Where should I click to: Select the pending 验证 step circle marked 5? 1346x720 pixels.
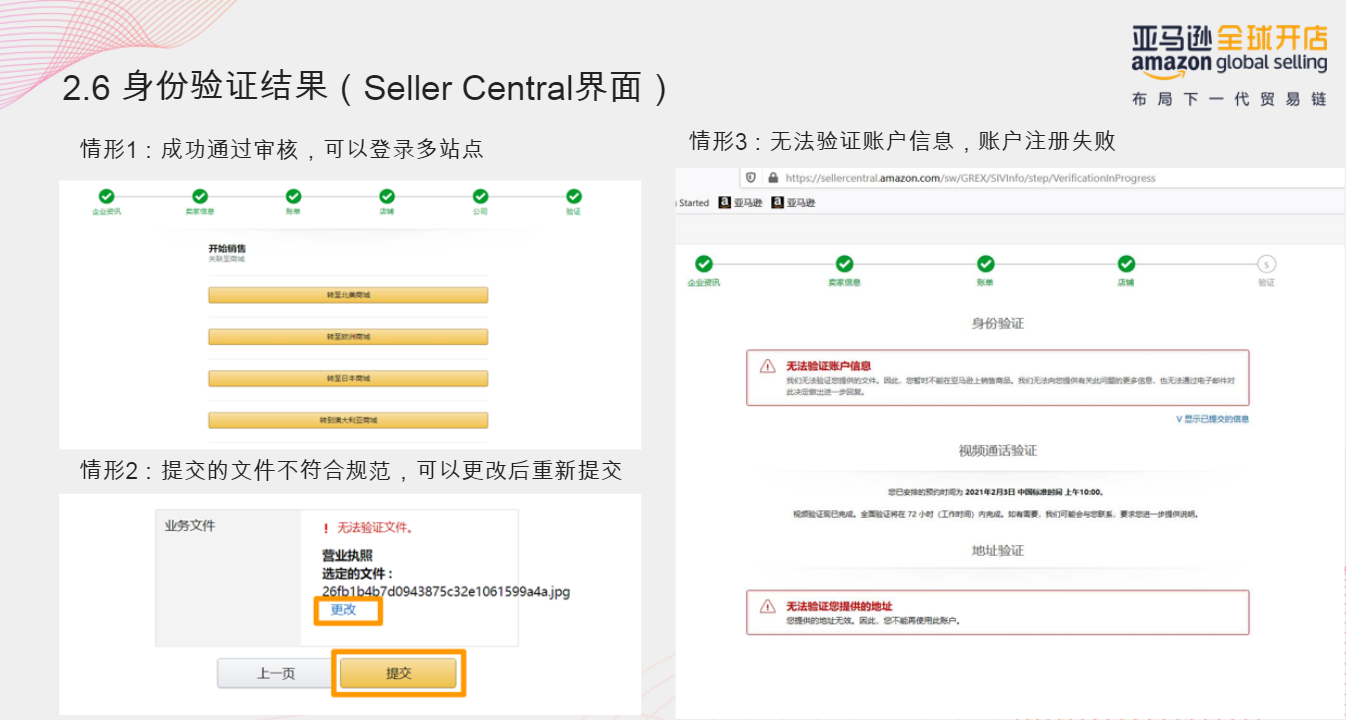(1265, 264)
